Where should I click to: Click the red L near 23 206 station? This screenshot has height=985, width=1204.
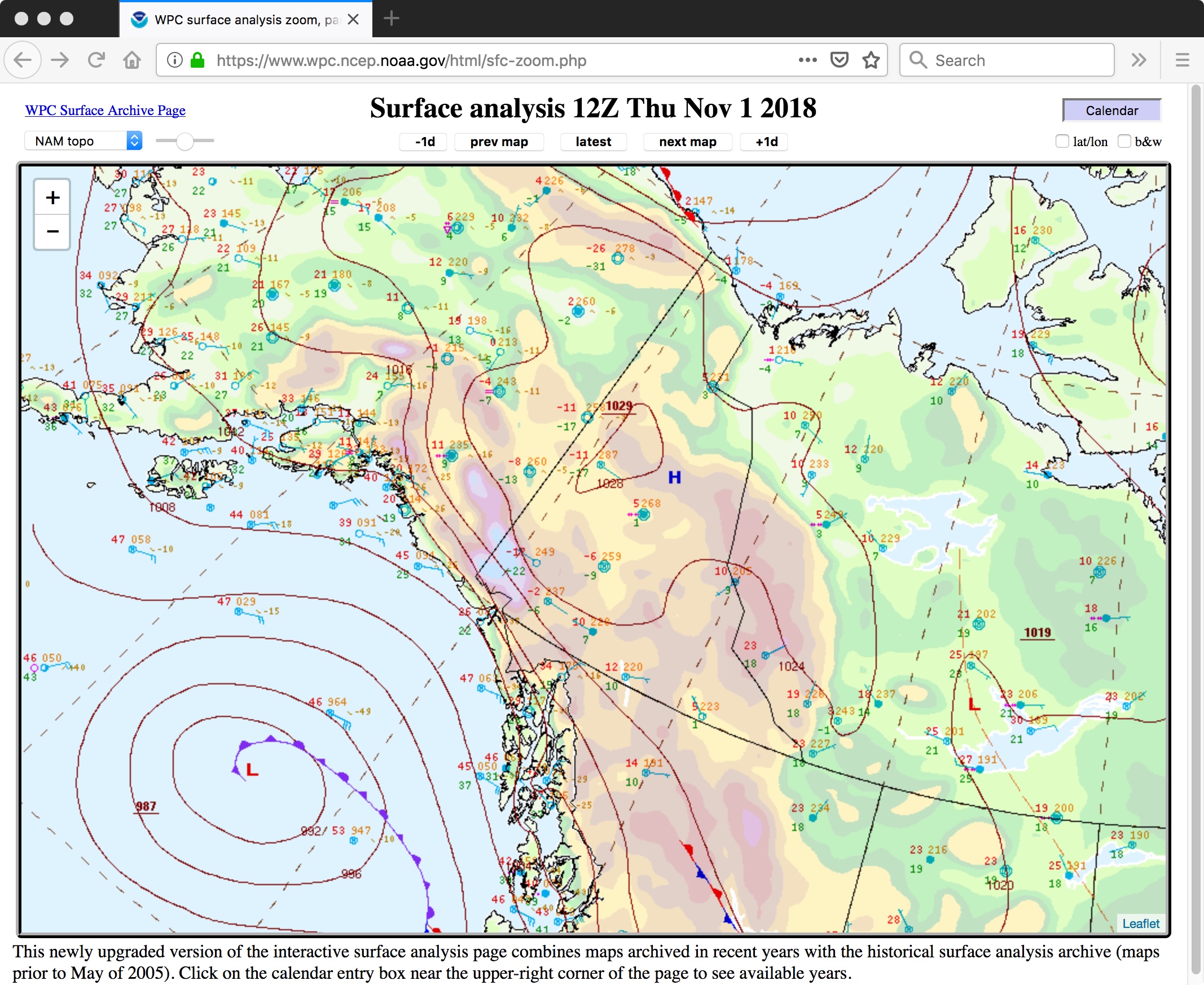coord(974,704)
